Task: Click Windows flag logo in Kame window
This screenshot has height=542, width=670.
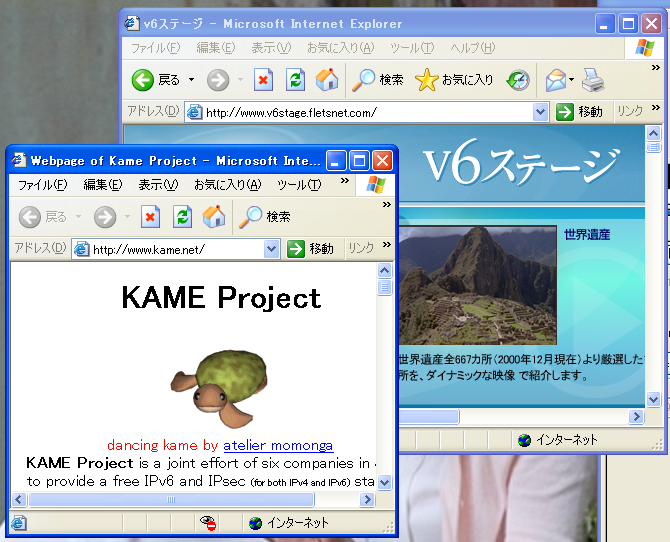Action: coord(376,185)
